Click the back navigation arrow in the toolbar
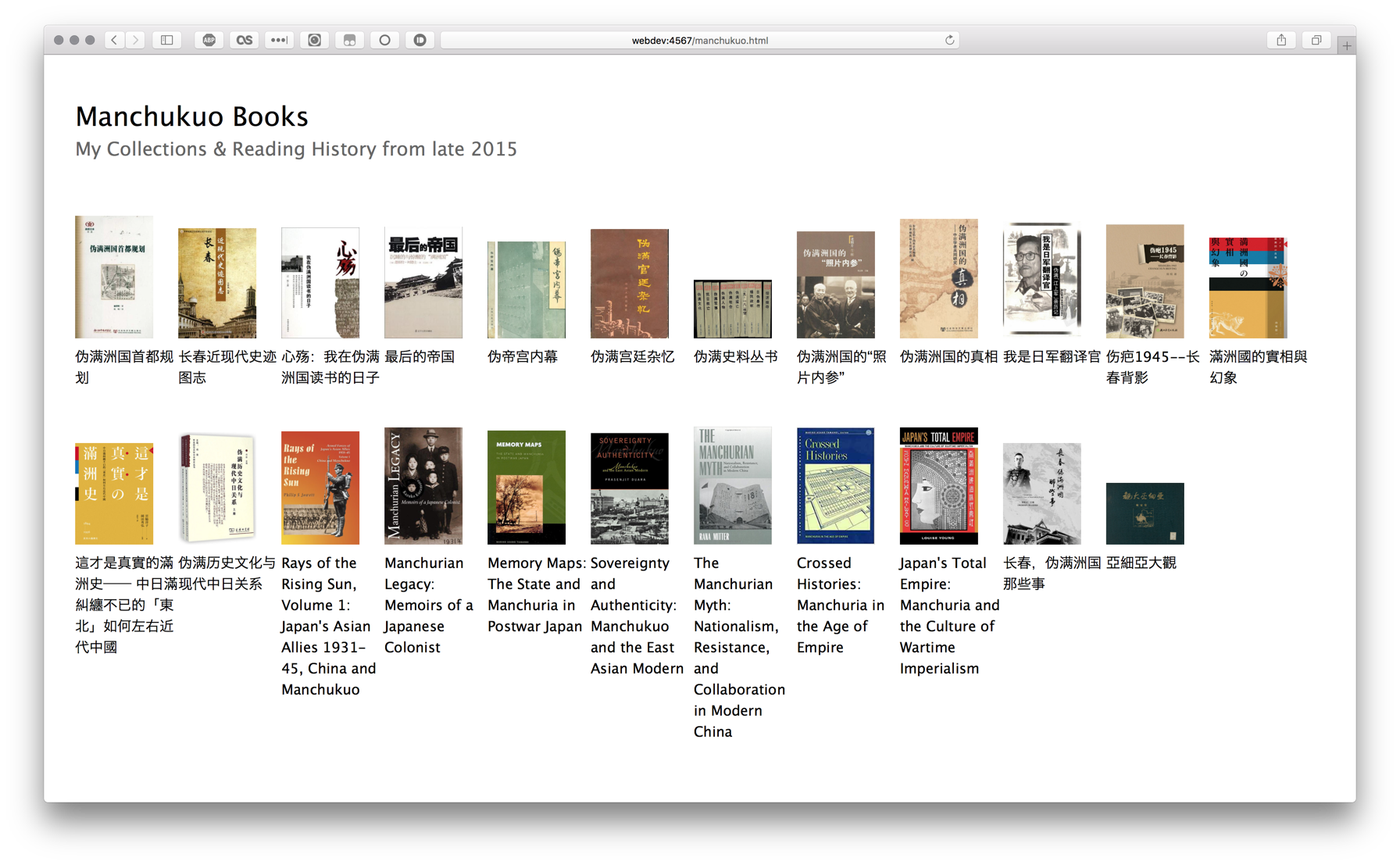The image size is (1400, 865). coord(113,40)
